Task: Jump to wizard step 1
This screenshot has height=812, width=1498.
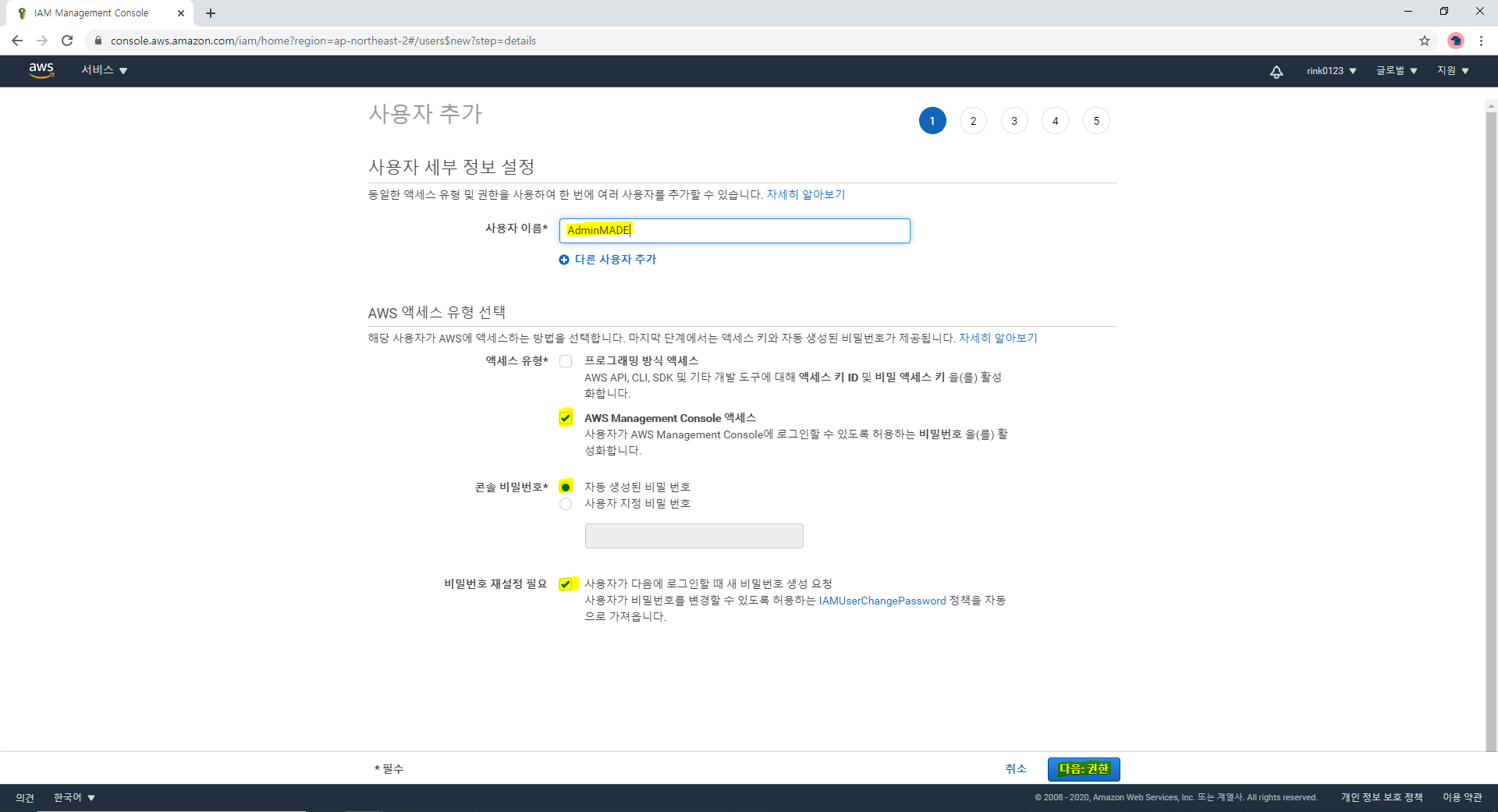Action: point(932,121)
